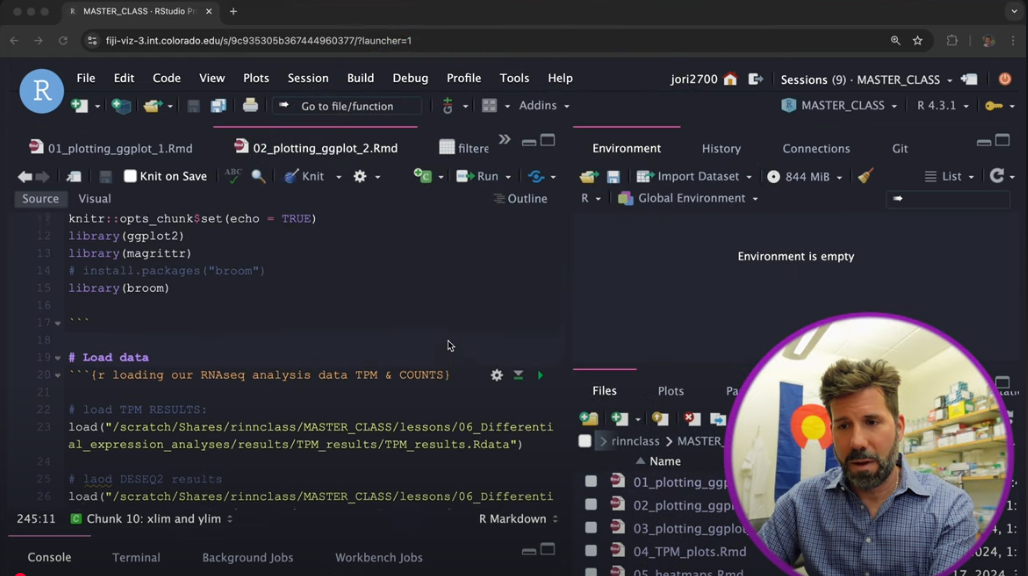Switch to the History tab
The width and height of the screenshot is (1028, 576).
click(x=721, y=149)
